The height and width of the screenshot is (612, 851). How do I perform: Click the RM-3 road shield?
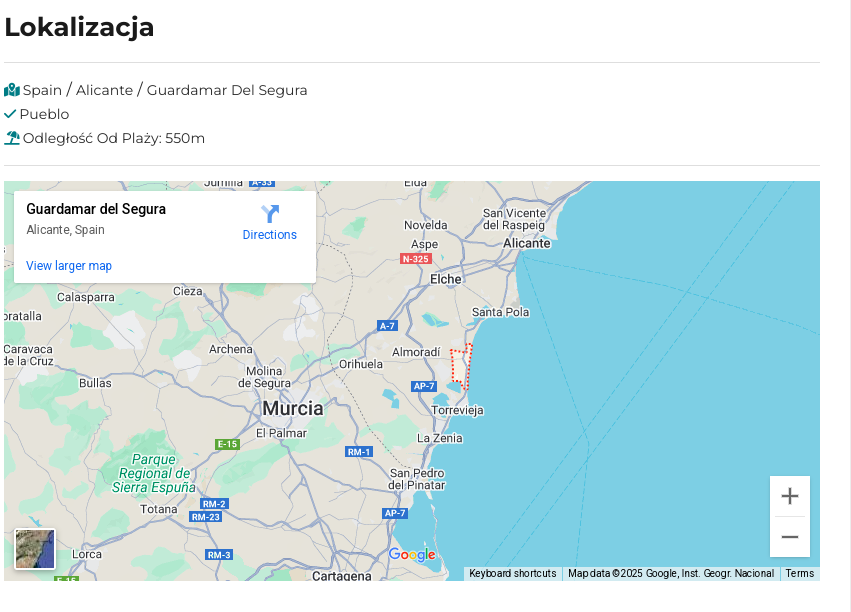click(219, 554)
